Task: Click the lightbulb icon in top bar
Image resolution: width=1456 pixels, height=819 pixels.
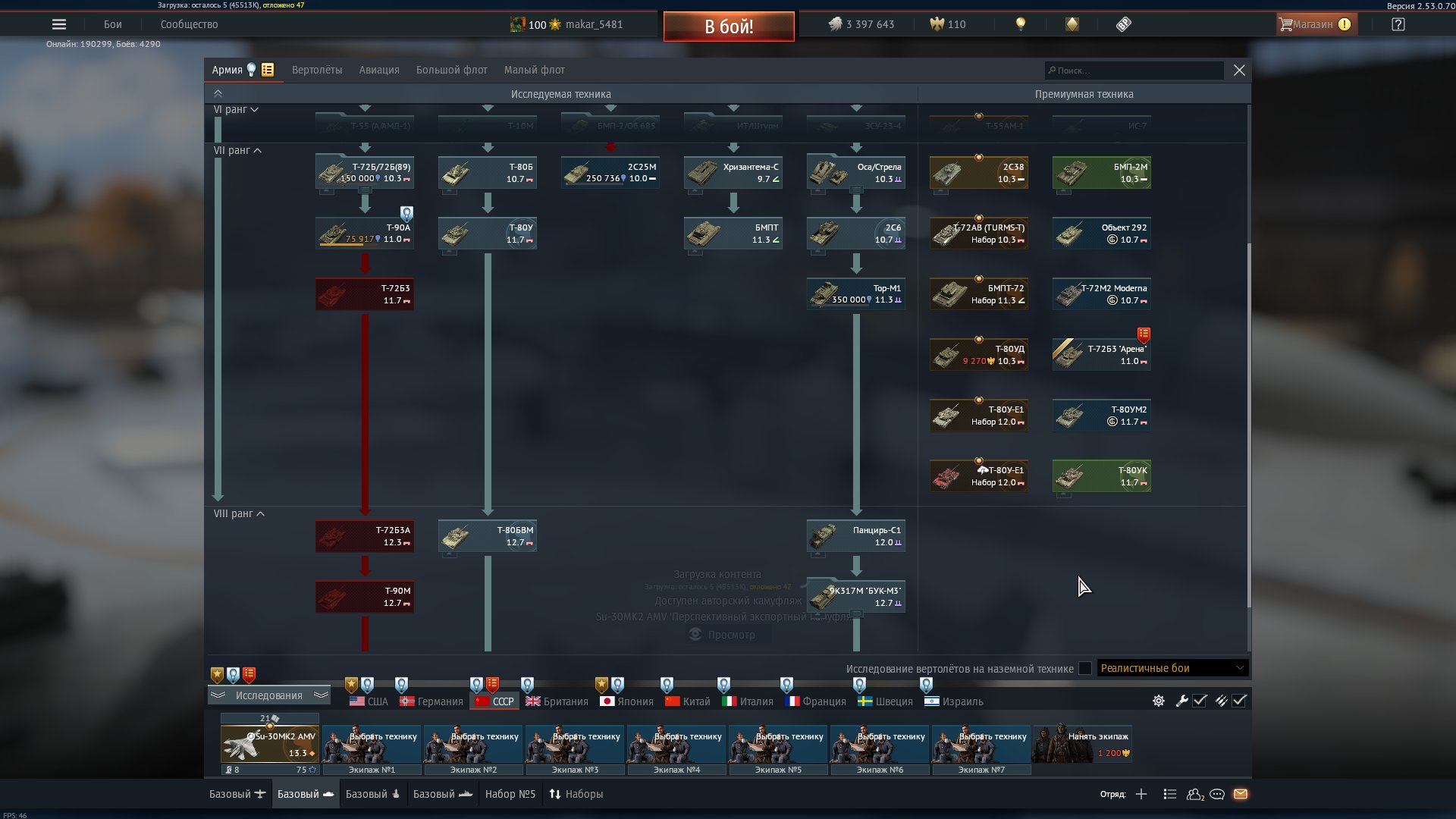Action: coord(1021,24)
